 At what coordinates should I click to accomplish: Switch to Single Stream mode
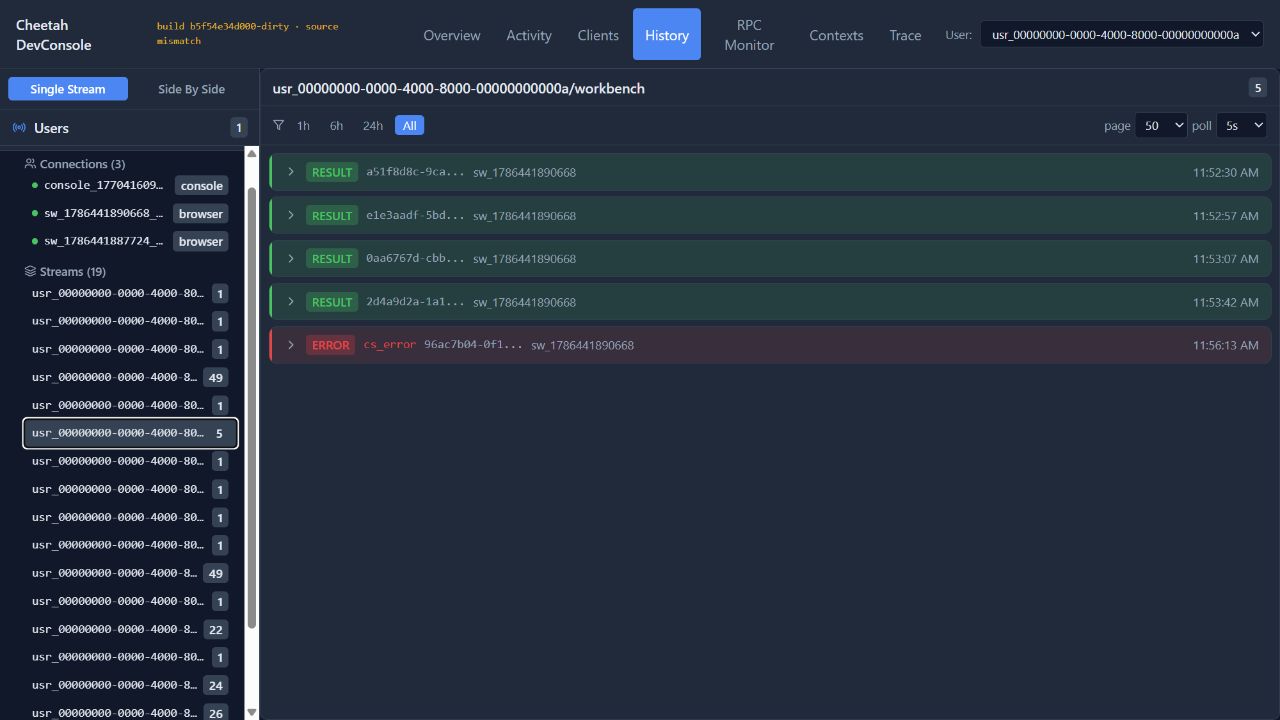(x=68, y=89)
